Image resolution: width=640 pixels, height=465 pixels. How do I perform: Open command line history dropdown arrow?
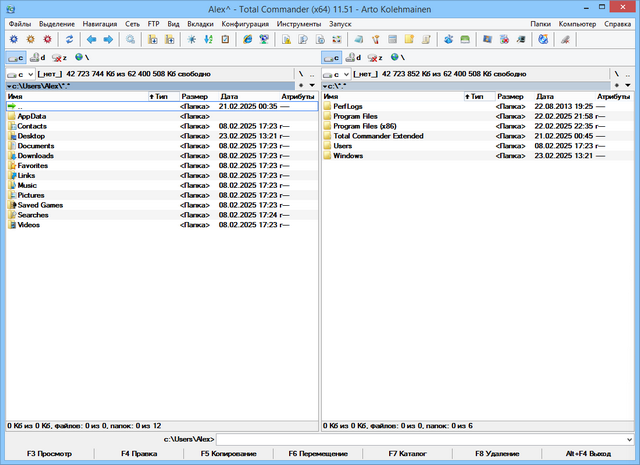630,439
